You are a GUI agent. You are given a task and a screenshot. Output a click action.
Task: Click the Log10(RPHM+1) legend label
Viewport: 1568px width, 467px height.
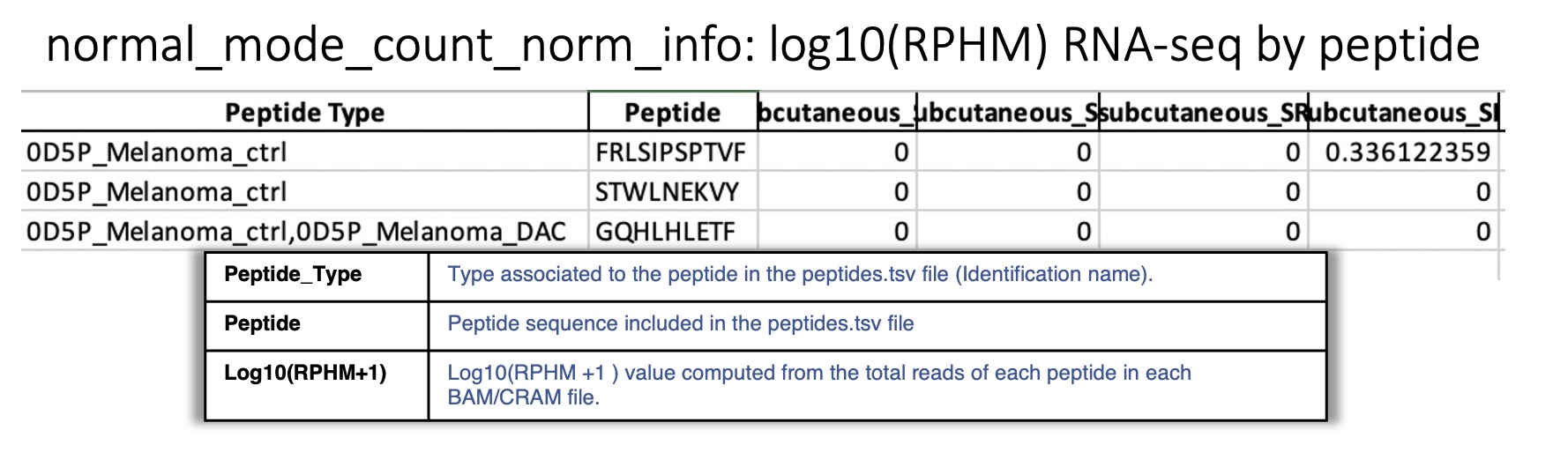[305, 373]
